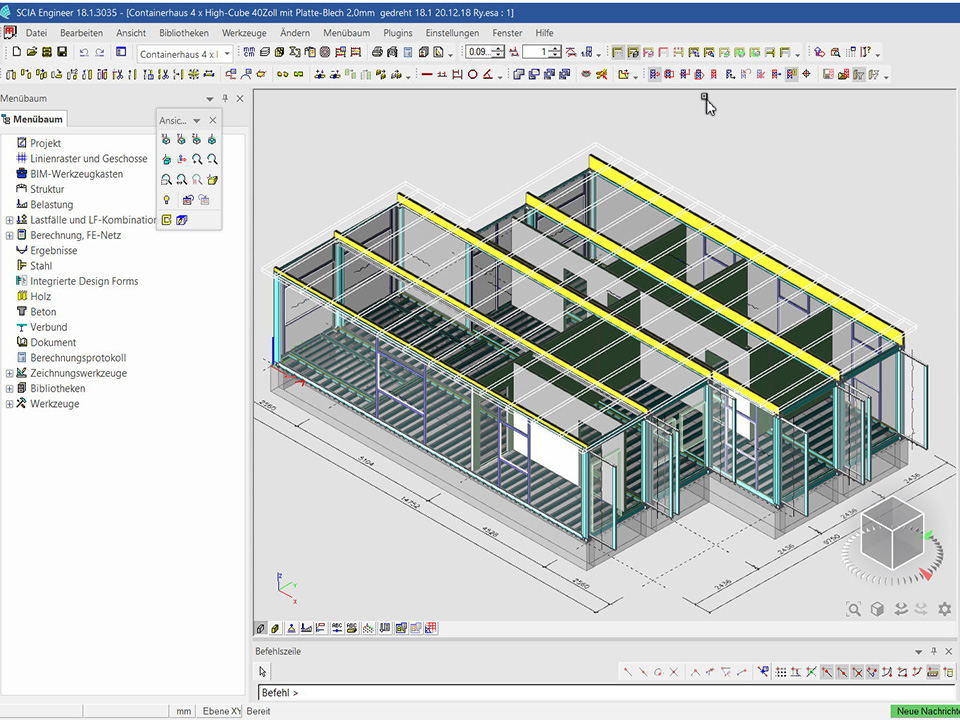The image size is (960, 720).
Task: Open the Einstellungen menu
Action: click(x=452, y=33)
